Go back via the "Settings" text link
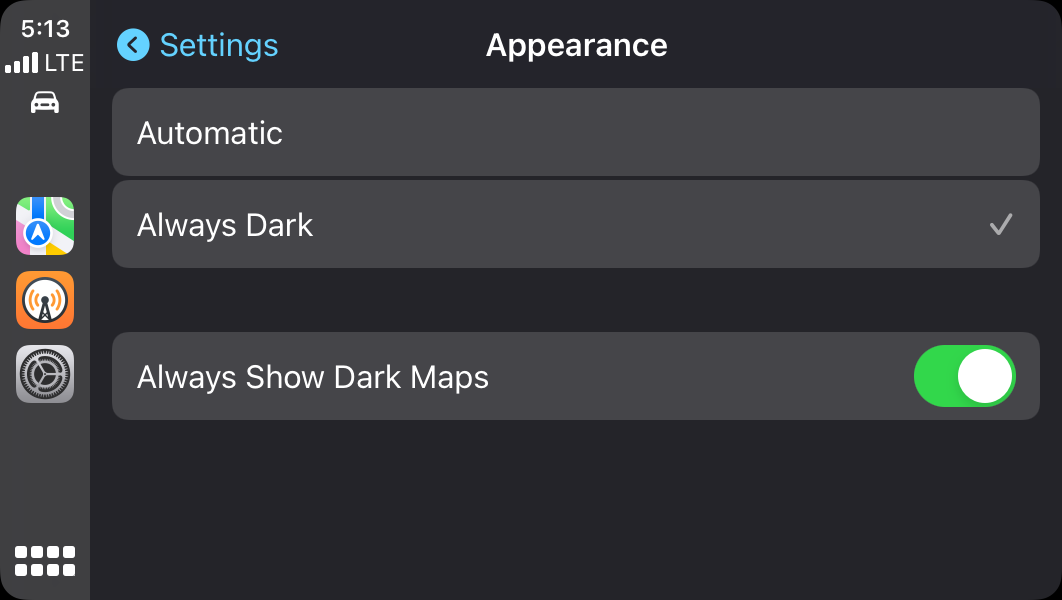Viewport: 1062px width, 600px height. [219, 45]
